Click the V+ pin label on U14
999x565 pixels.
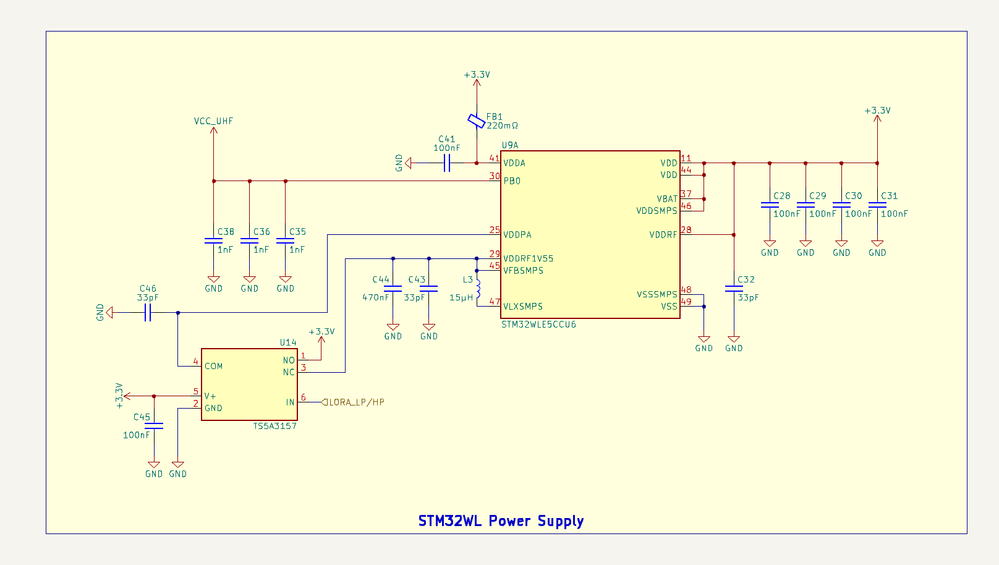click(x=210, y=396)
